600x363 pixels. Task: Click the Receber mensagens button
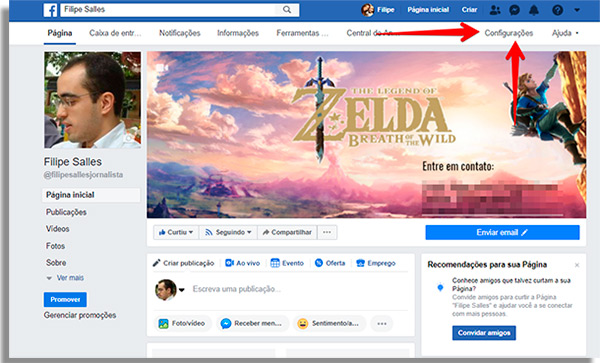(x=252, y=324)
